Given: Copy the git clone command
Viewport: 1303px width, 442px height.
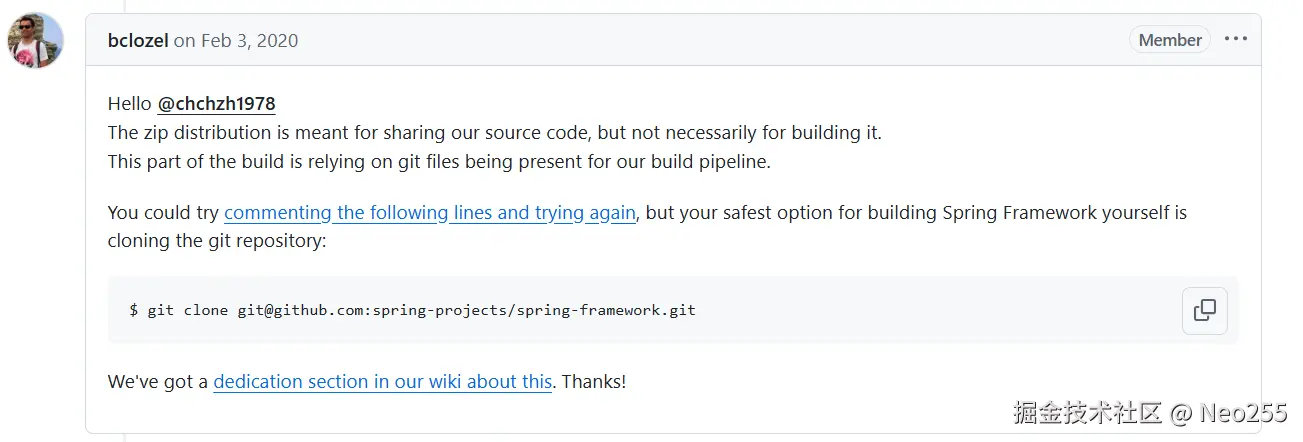Looking at the screenshot, I should [1204, 310].
